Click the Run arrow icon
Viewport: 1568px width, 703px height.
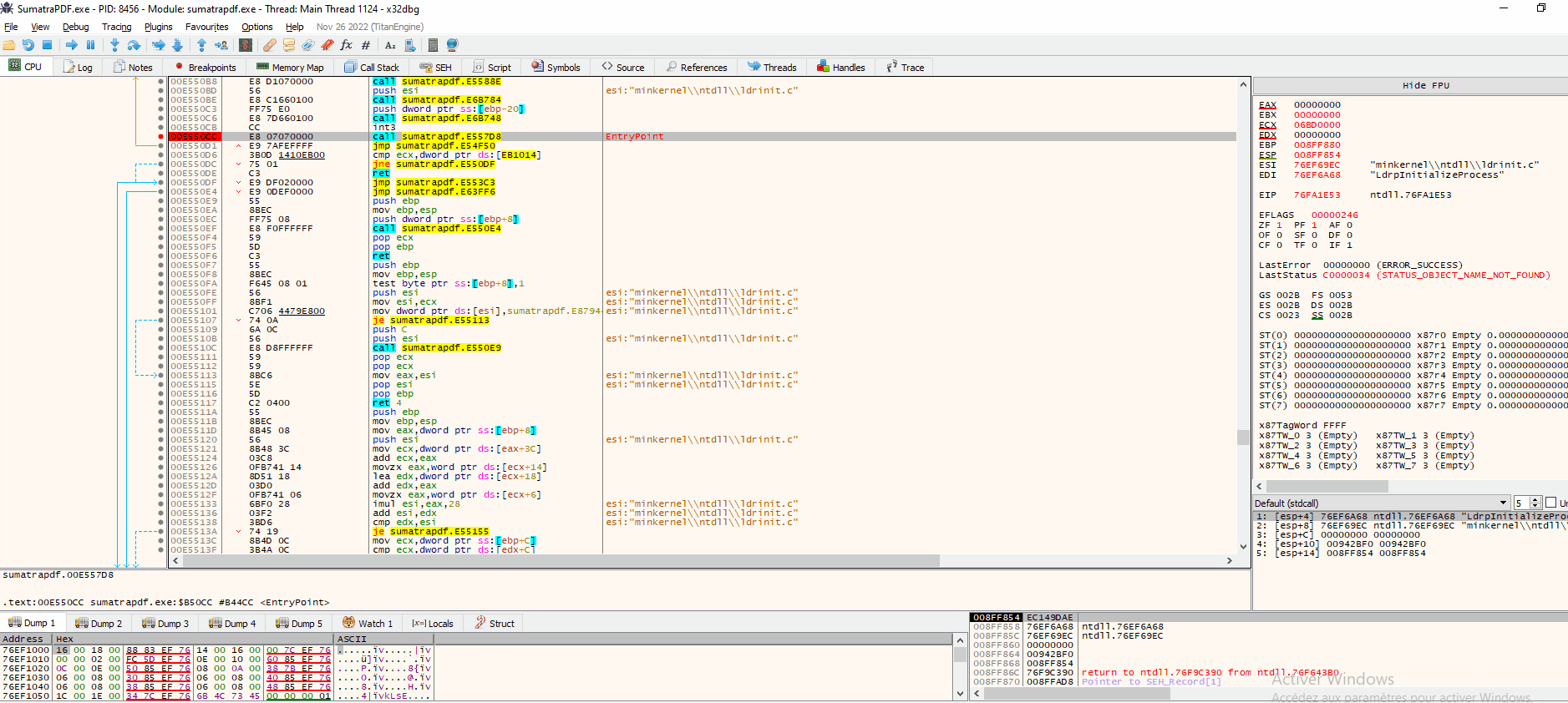click(72, 45)
